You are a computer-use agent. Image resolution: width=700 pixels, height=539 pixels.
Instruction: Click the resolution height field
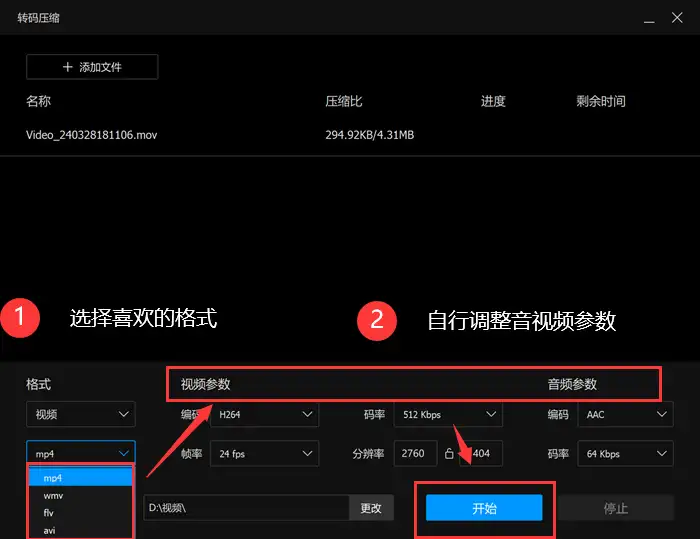click(481, 453)
